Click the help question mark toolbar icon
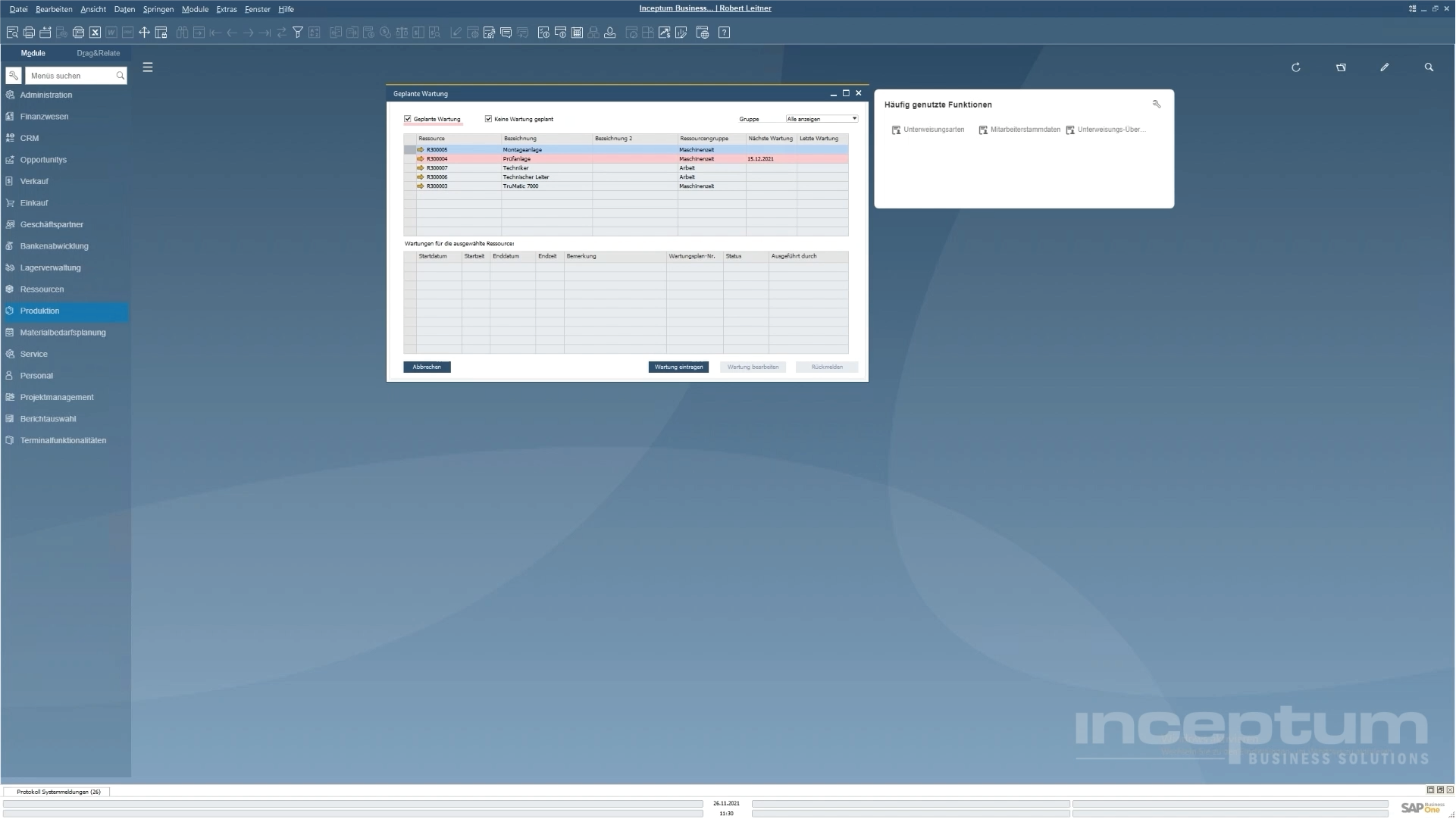 [x=725, y=33]
